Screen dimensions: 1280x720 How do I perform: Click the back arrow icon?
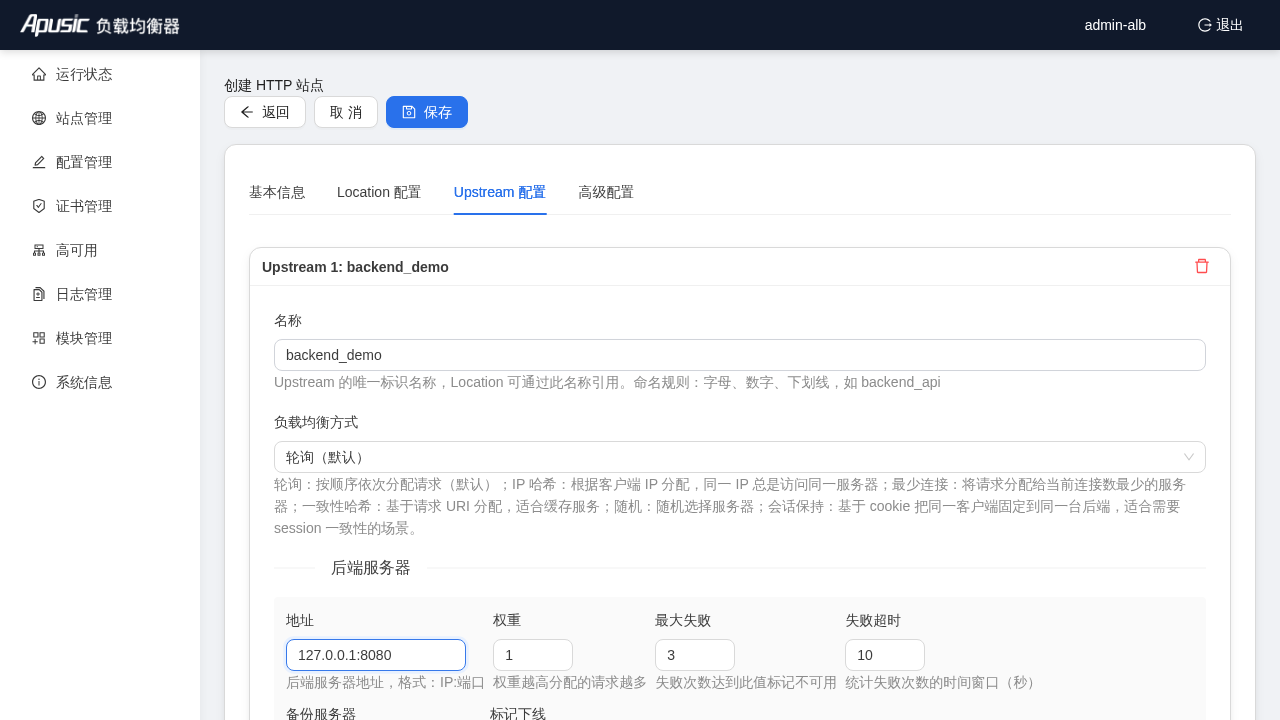click(x=247, y=112)
